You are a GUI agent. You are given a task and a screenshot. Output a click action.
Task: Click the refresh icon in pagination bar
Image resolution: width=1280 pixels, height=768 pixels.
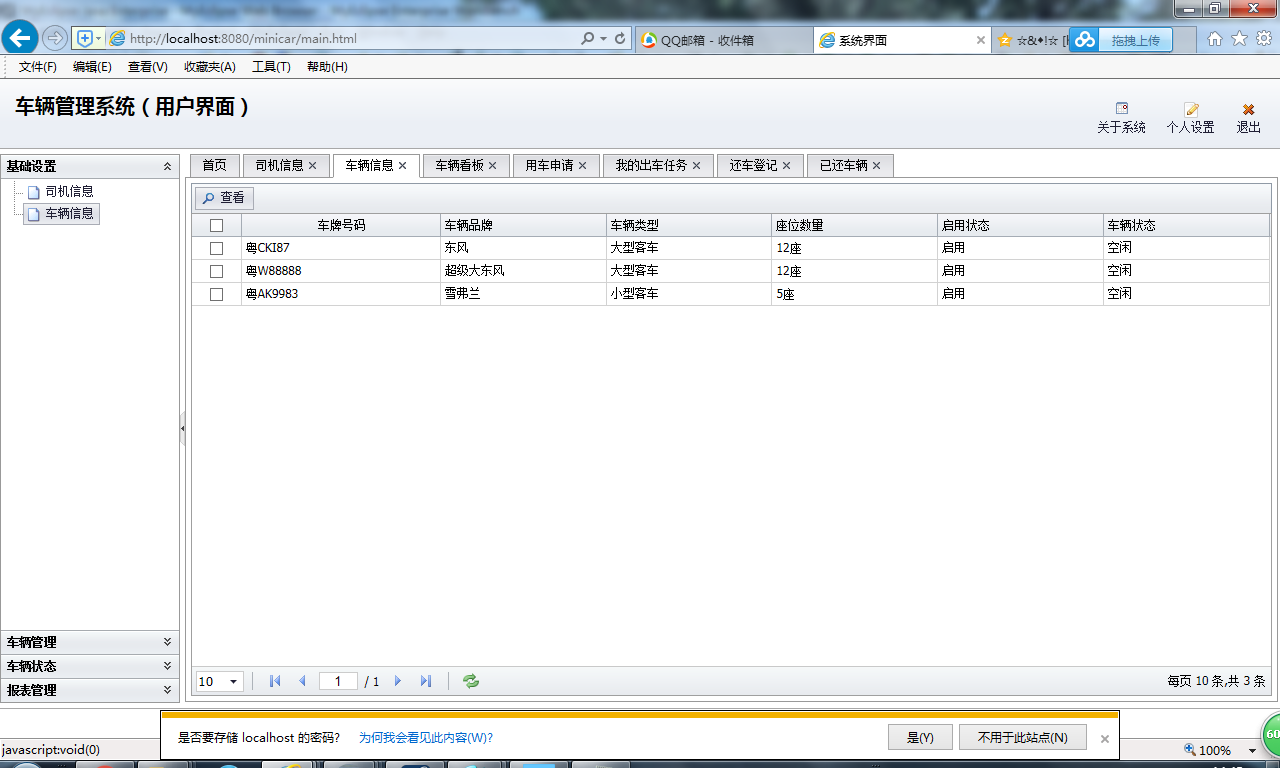pos(470,681)
